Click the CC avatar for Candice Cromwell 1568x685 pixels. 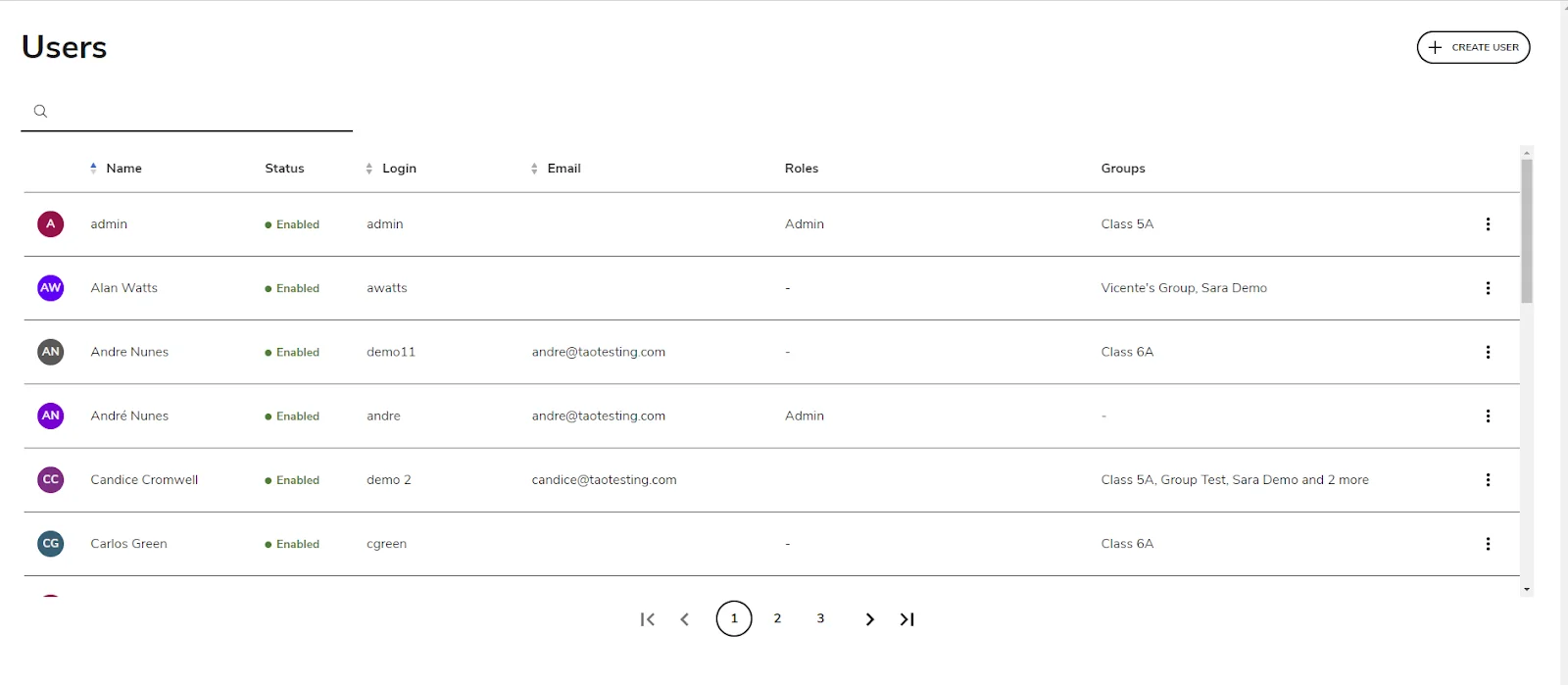[51, 480]
